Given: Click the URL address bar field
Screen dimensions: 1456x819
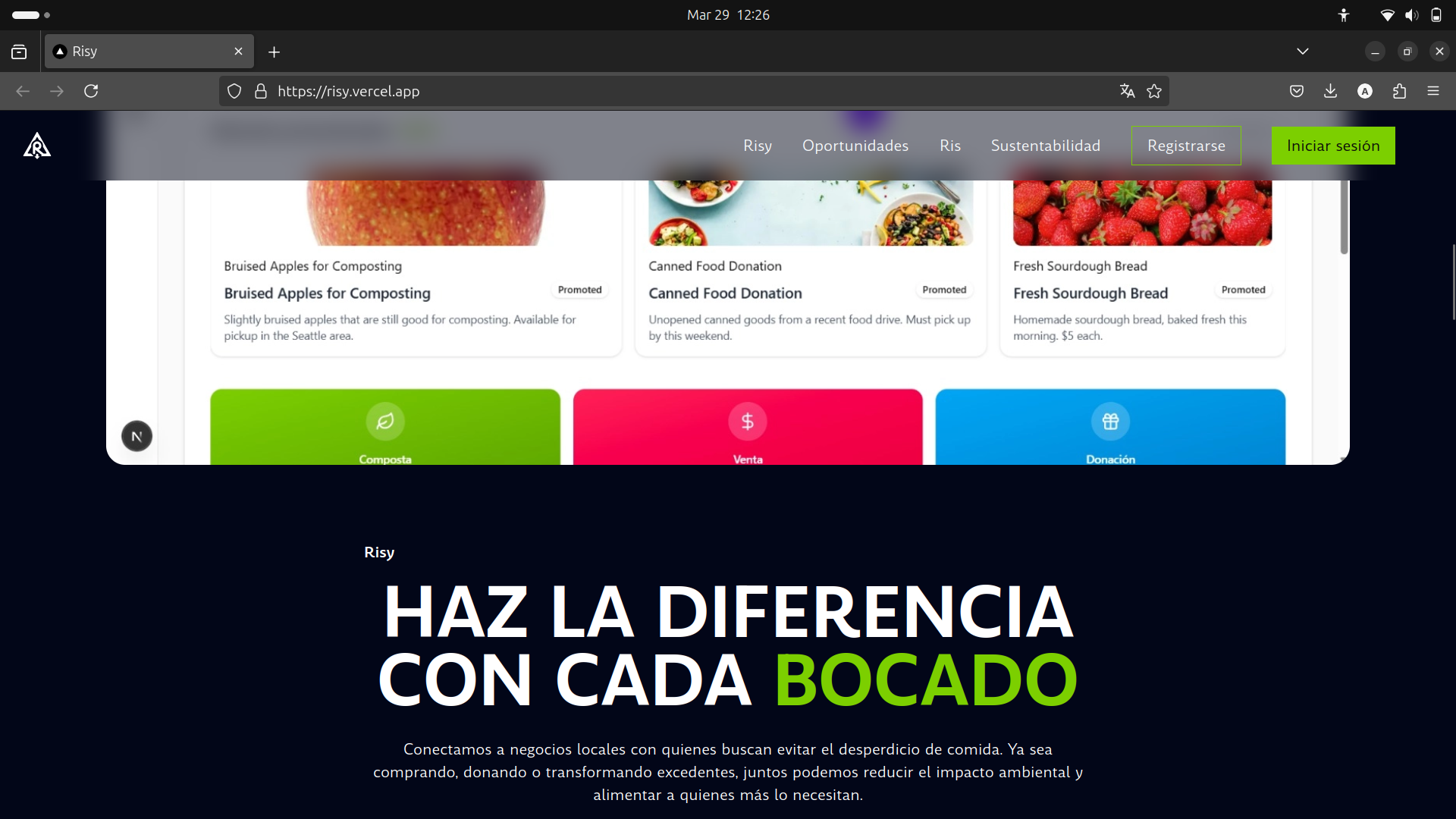Looking at the screenshot, I should coord(682,91).
